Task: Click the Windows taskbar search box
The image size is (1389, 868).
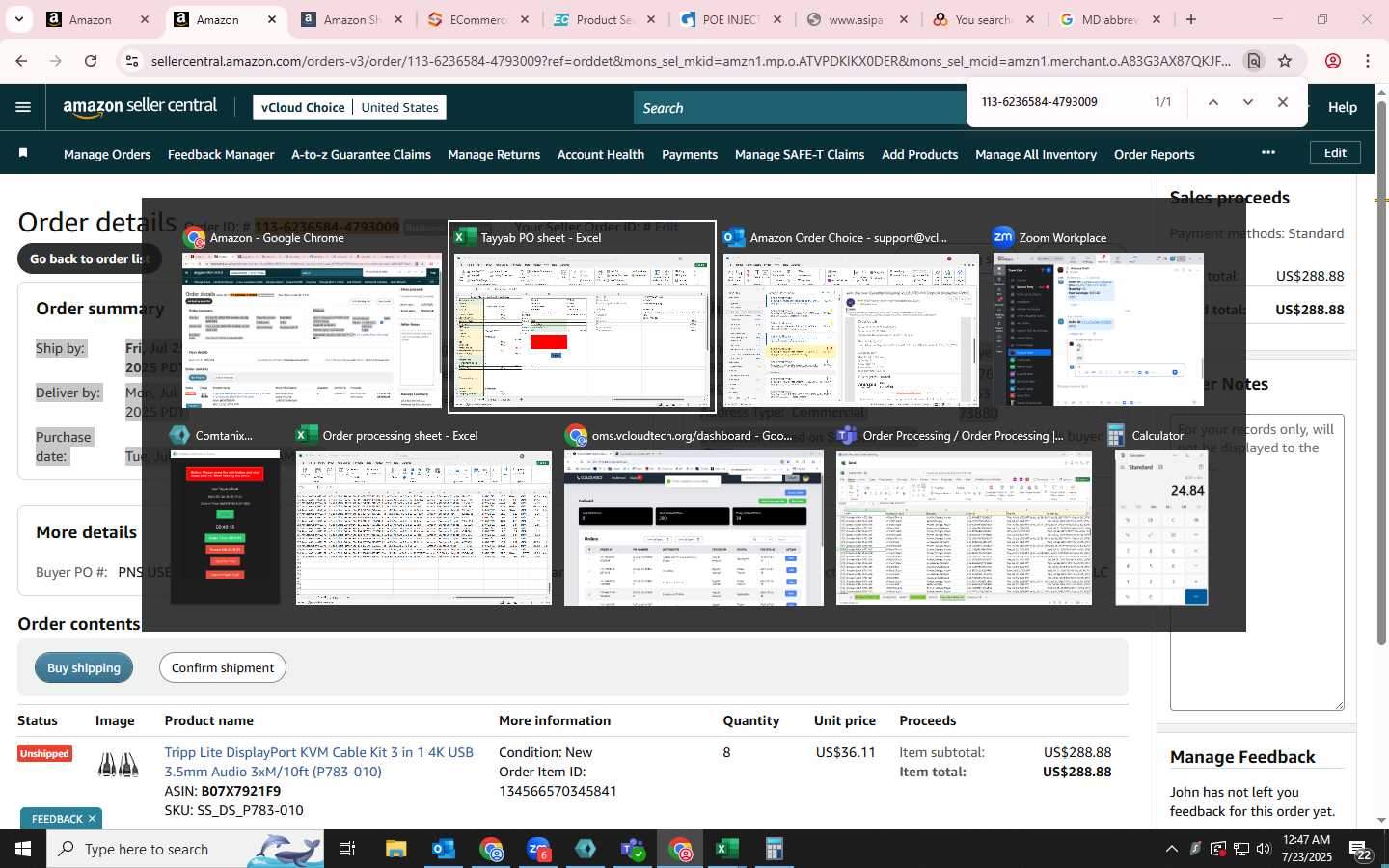Action: tap(187, 849)
